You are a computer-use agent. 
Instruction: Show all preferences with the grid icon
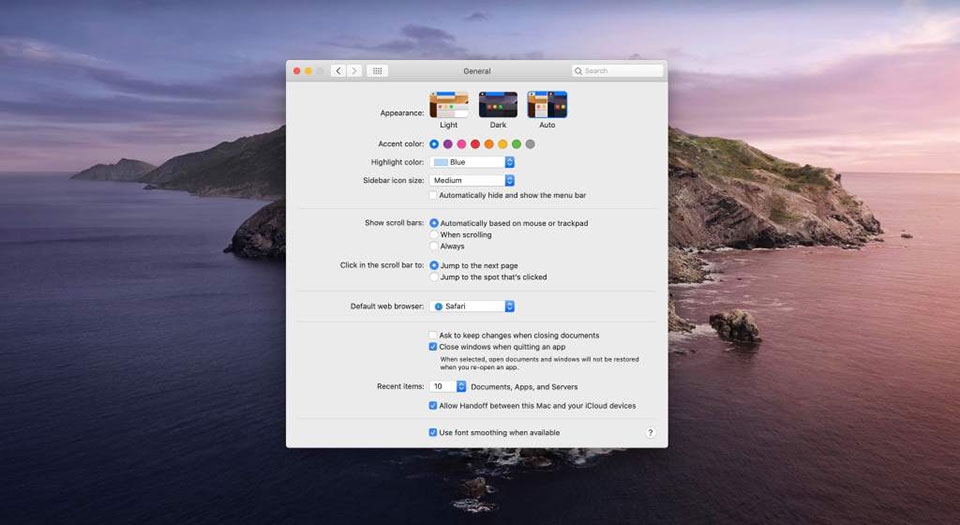pos(377,71)
